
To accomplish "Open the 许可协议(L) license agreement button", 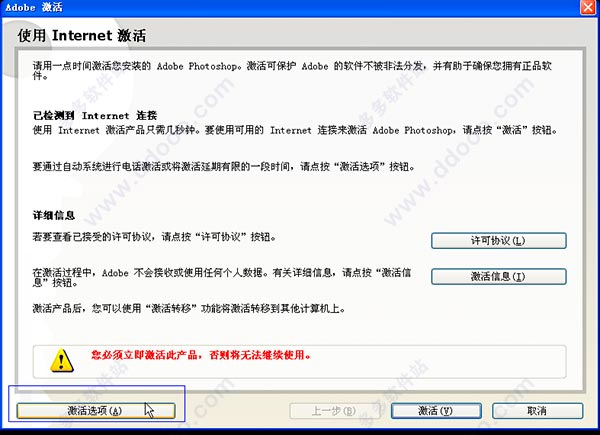I will pyautogui.click(x=499, y=241).
